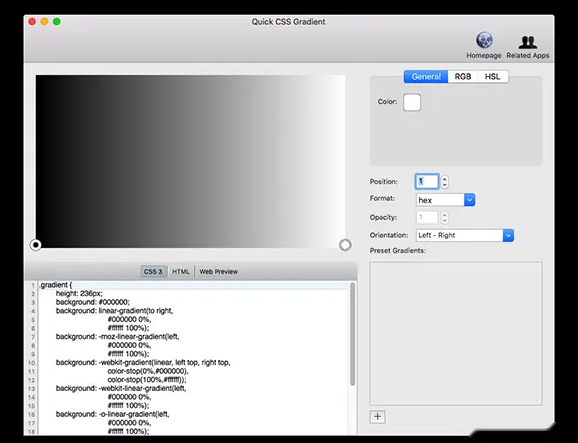578x443 pixels.
Task: Select the CSS 3 code tab
Action: click(153, 272)
